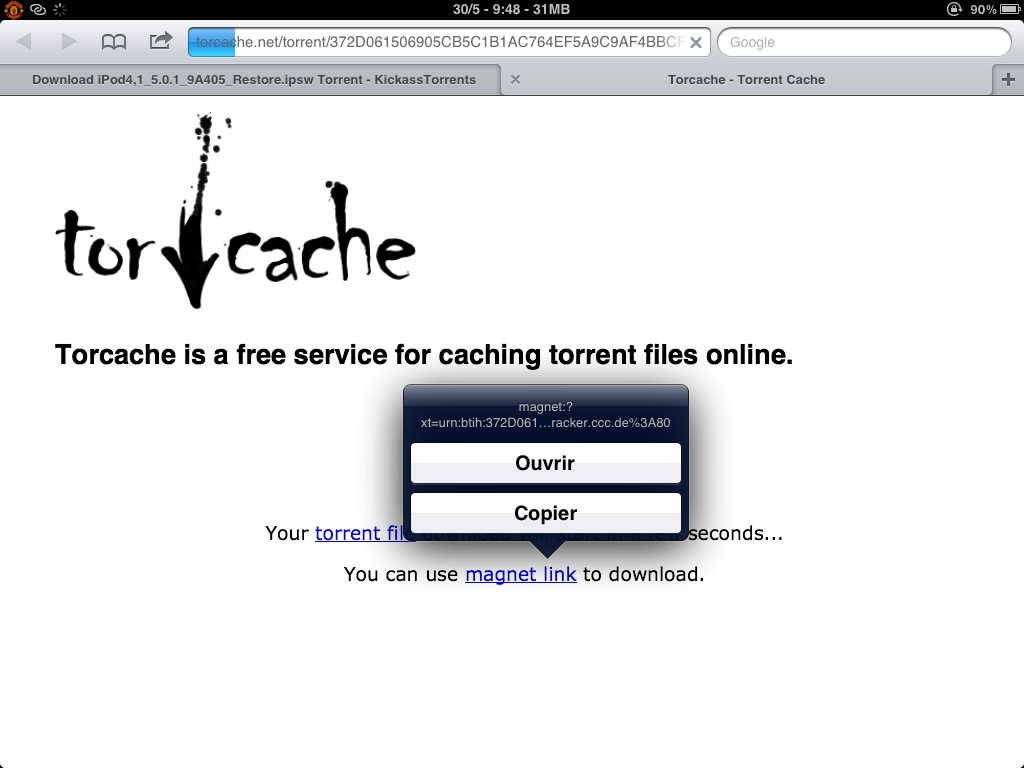Image resolution: width=1024 pixels, height=768 pixels.
Task: Switch to the KickassTorrents download tab
Action: (253, 80)
